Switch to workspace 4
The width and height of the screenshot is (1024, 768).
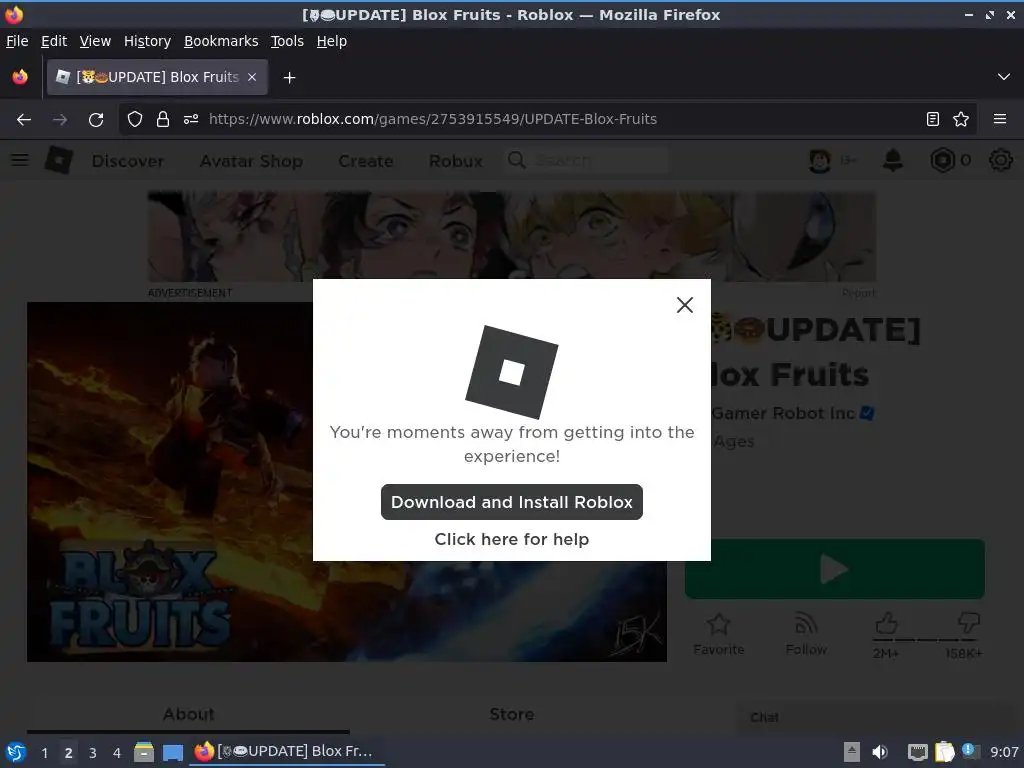(x=117, y=752)
